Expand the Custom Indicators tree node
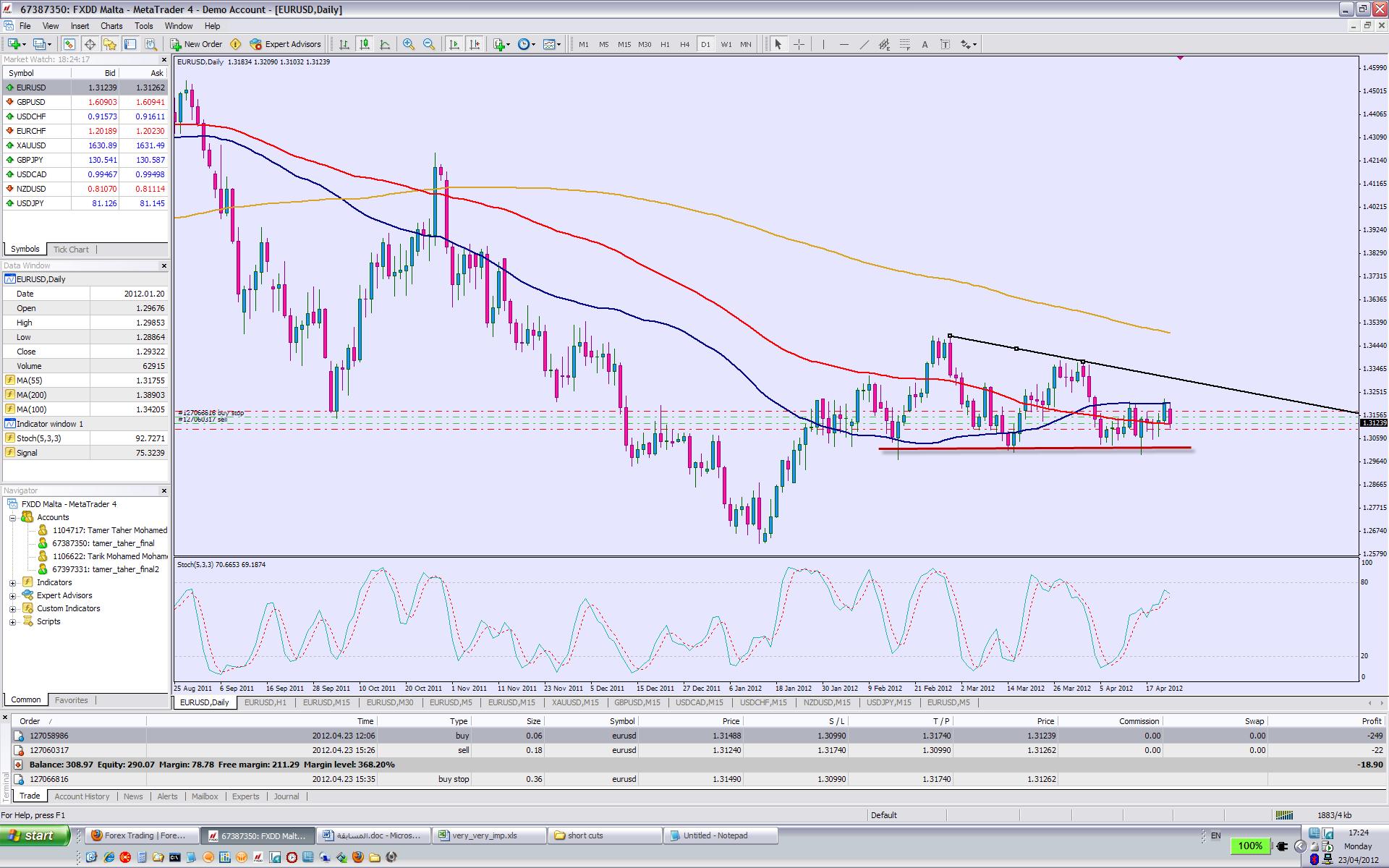 [12, 608]
